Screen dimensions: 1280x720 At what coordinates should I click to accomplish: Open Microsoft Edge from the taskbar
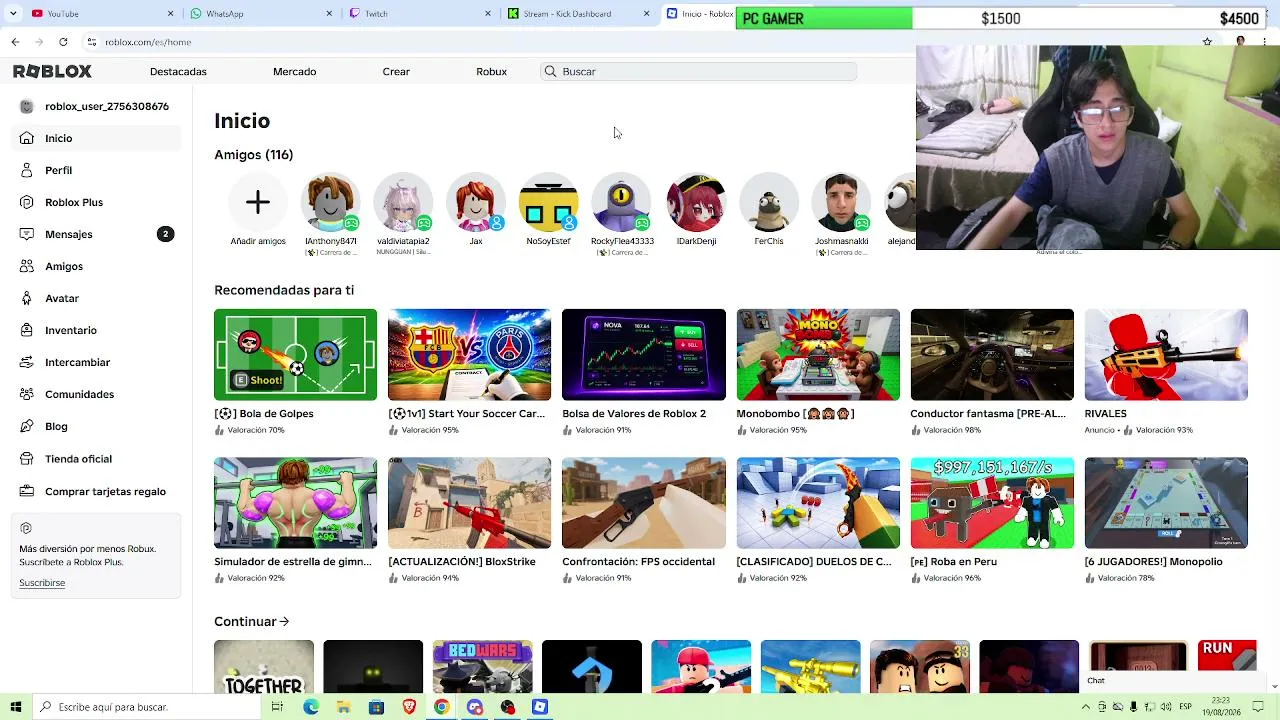tap(311, 707)
